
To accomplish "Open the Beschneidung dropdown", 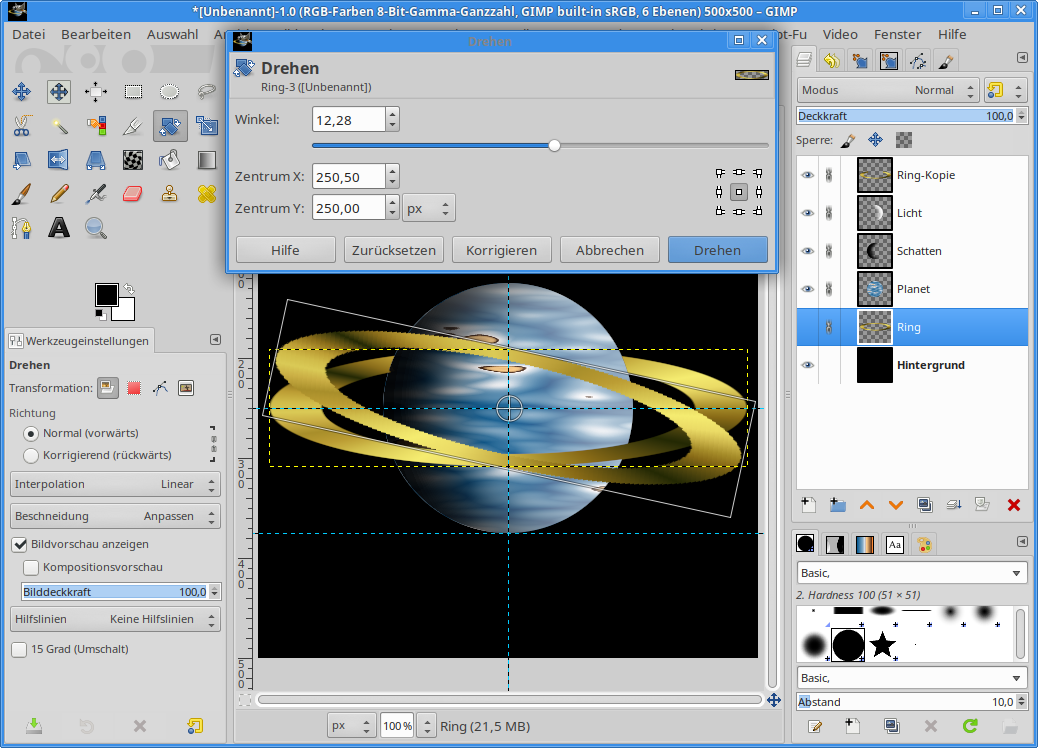I will point(115,516).
